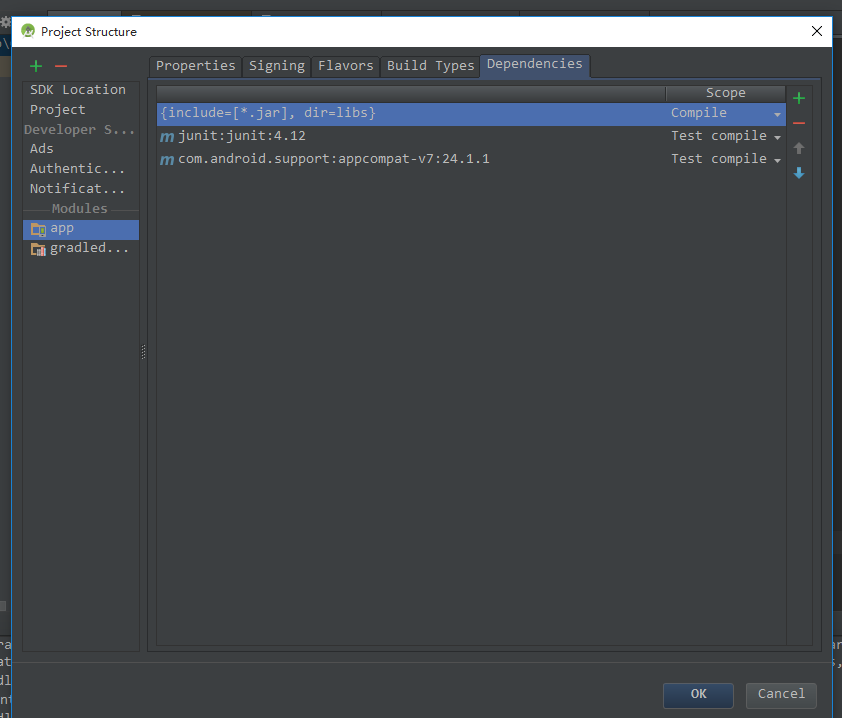The image size is (842, 718).
Task: Move dependency down with blue arrow
Action: click(799, 172)
